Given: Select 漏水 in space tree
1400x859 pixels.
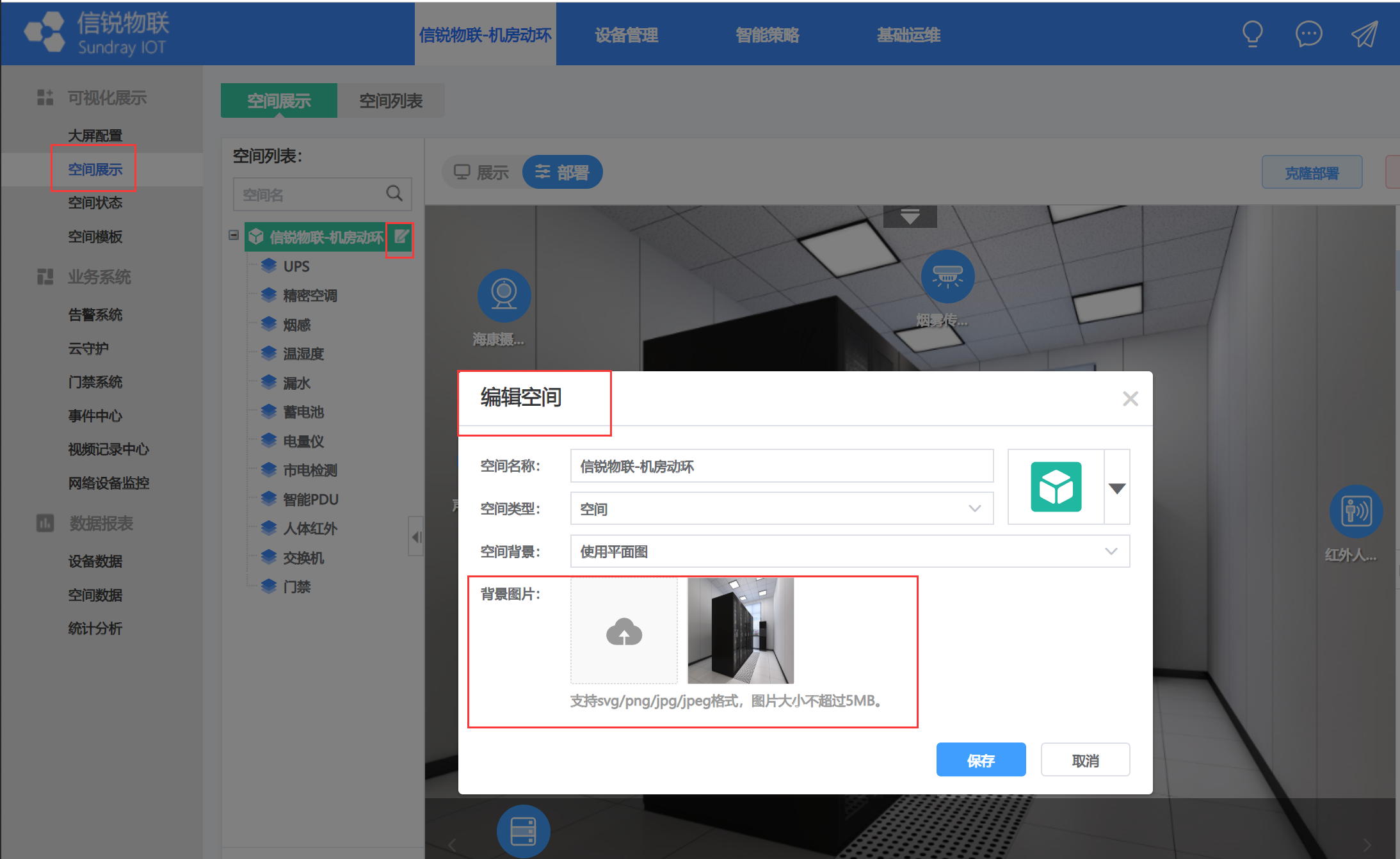Looking at the screenshot, I should [297, 383].
